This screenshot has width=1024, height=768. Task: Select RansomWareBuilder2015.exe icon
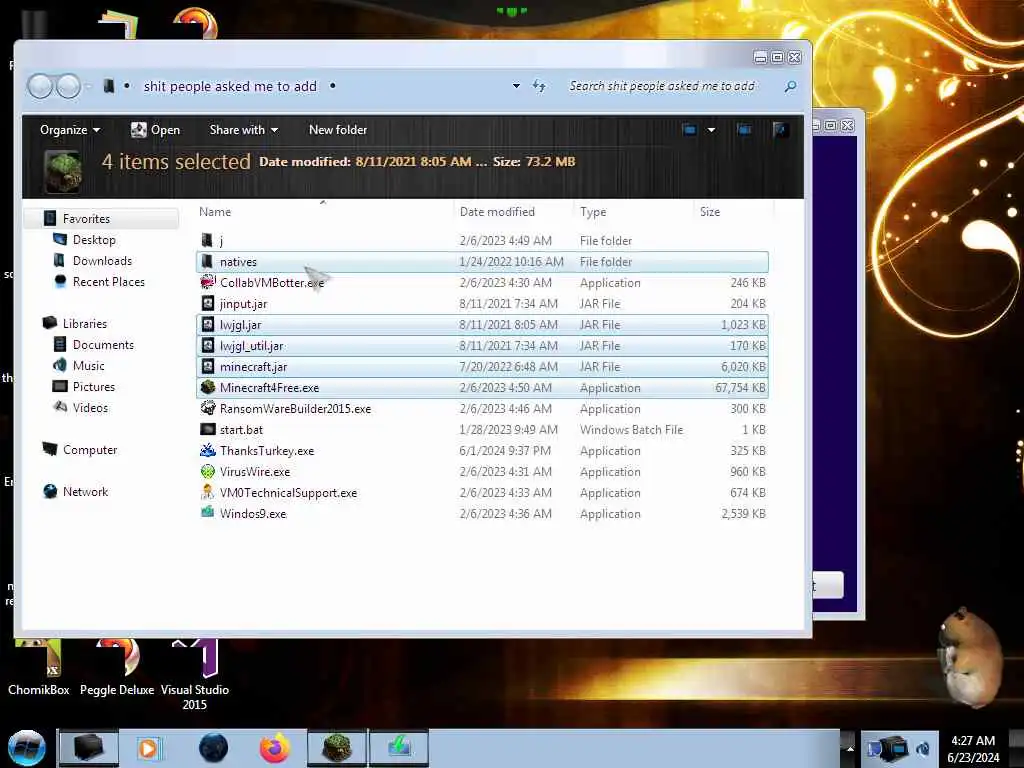[x=208, y=408]
